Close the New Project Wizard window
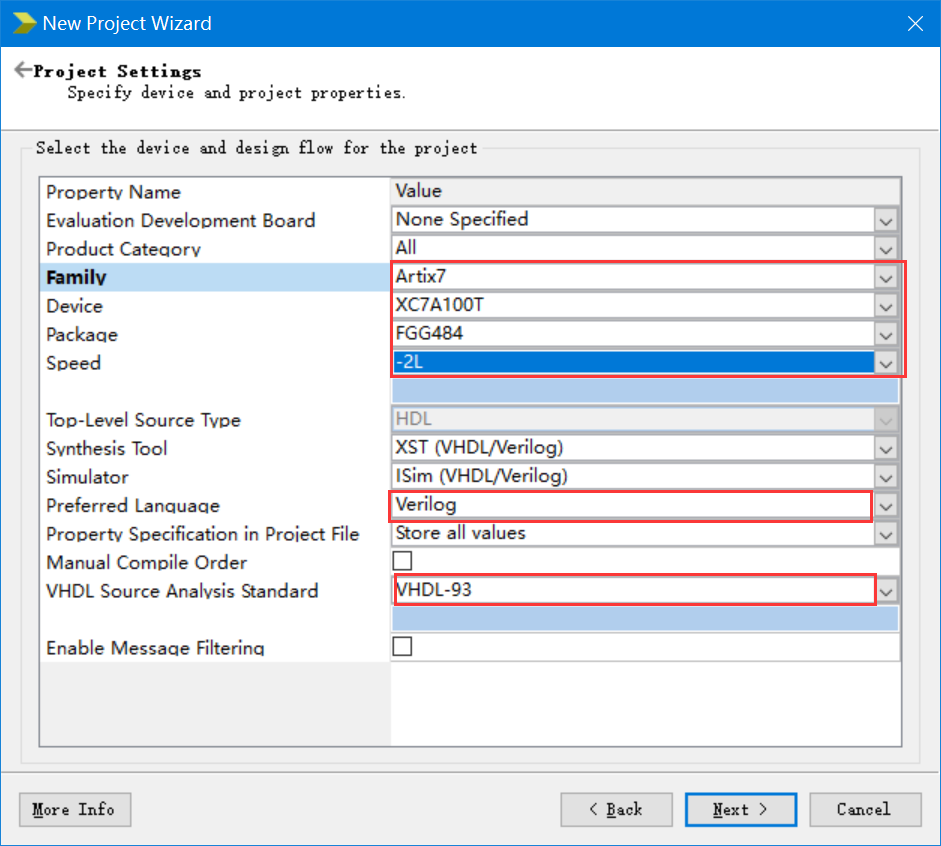This screenshot has height=846, width=941. click(914, 23)
